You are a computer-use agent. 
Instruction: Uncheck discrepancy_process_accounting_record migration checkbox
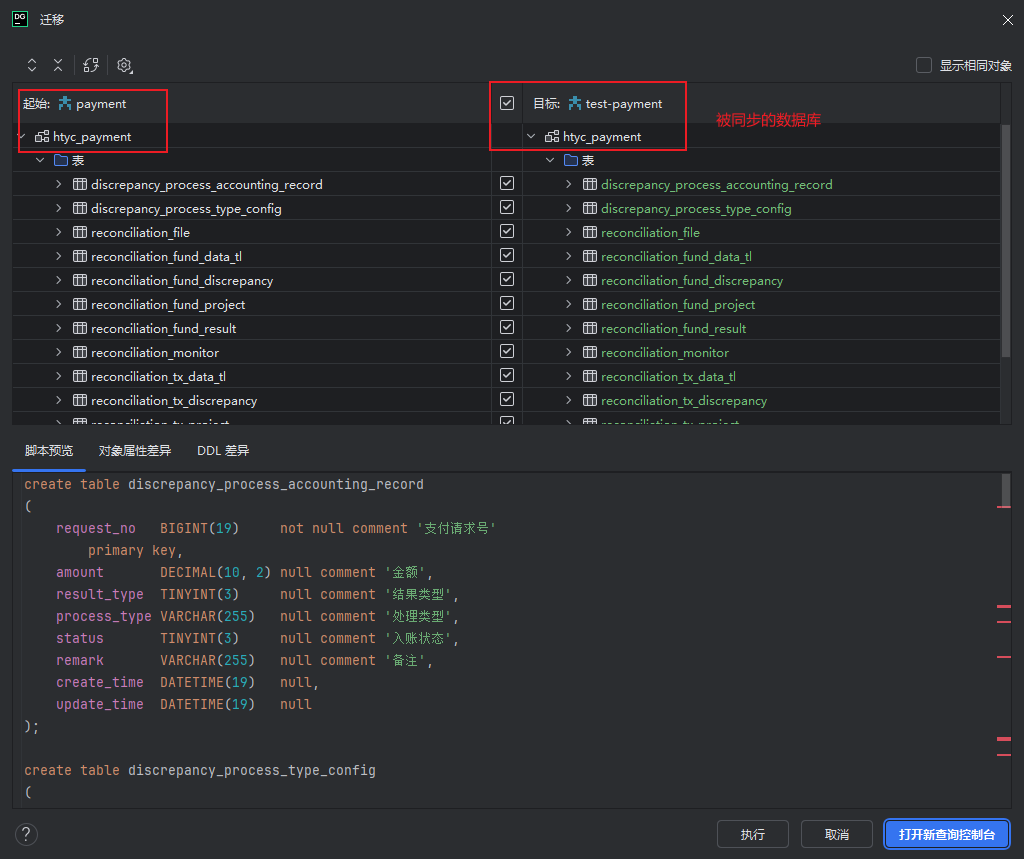(x=507, y=184)
